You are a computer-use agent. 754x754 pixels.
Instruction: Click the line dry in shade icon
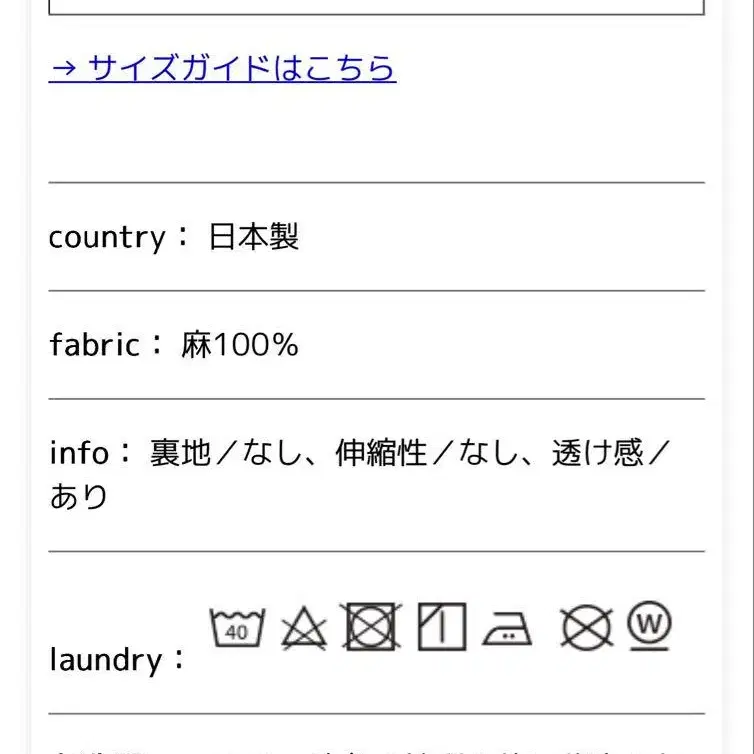point(442,627)
